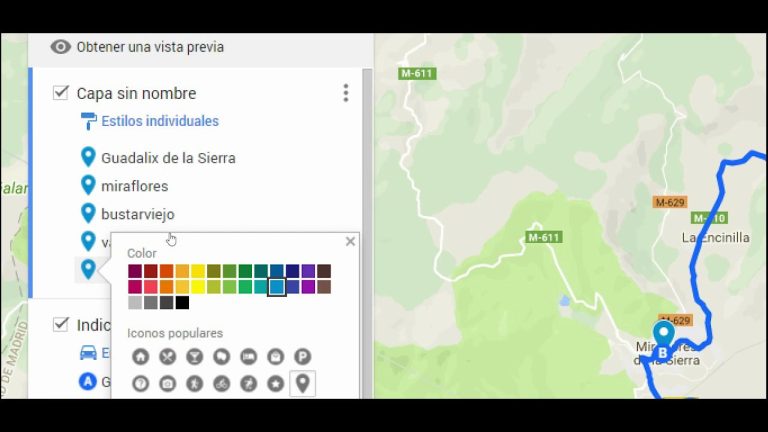
Task: Select the parking P icon
Action: 302,357
